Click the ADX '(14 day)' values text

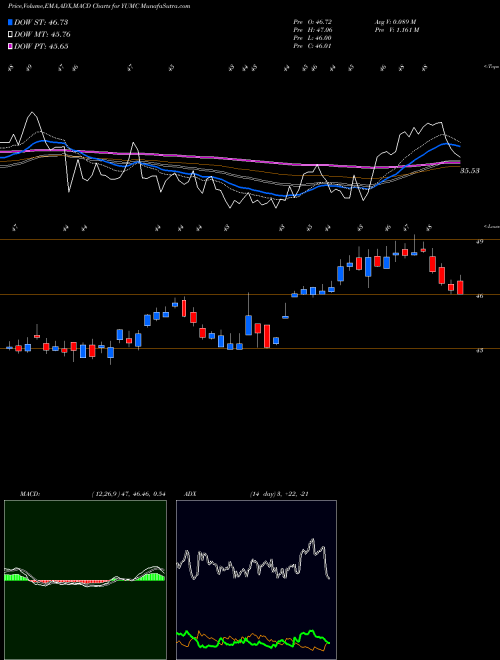point(279,494)
